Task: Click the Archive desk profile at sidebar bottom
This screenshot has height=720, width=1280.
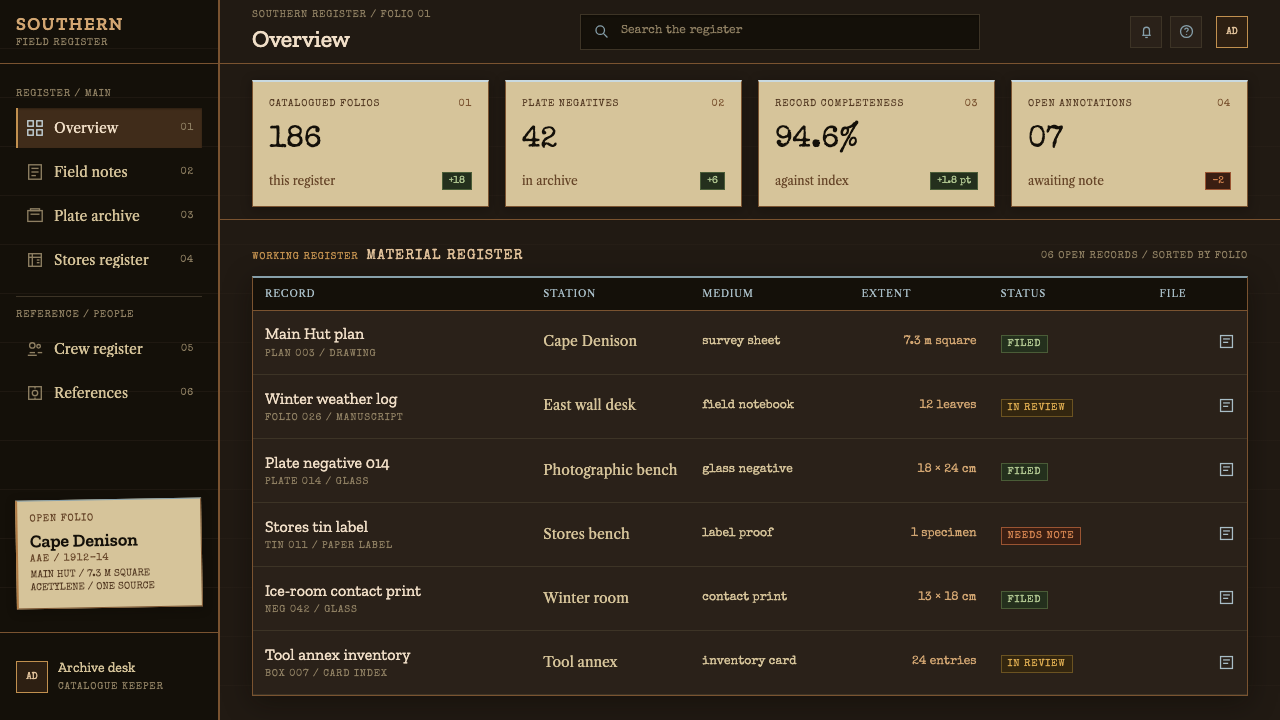Action: point(109,676)
